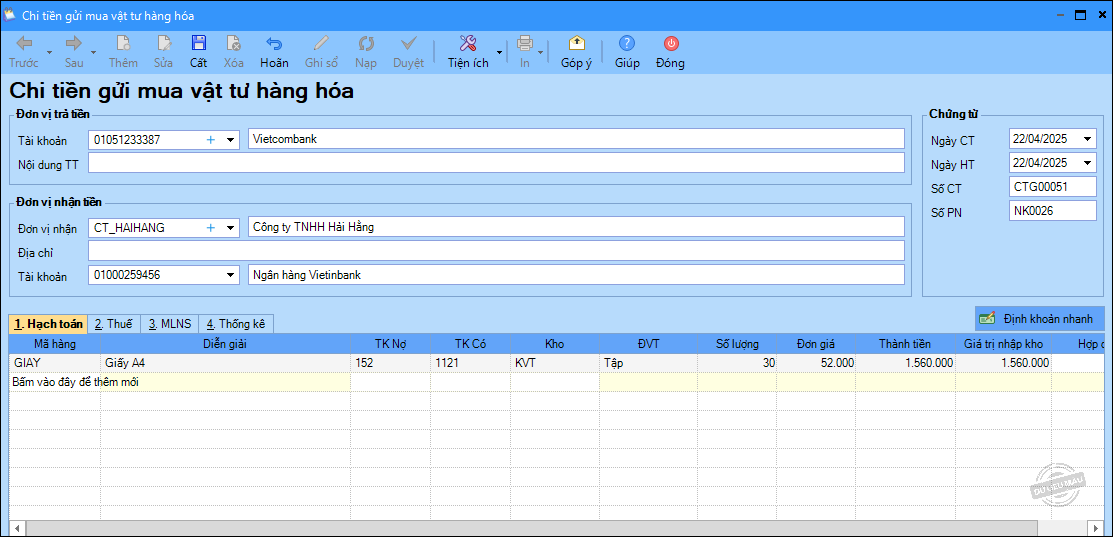Open the Ngày CT date picker
The height and width of the screenshot is (537, 1113).
pos(1088,140)
